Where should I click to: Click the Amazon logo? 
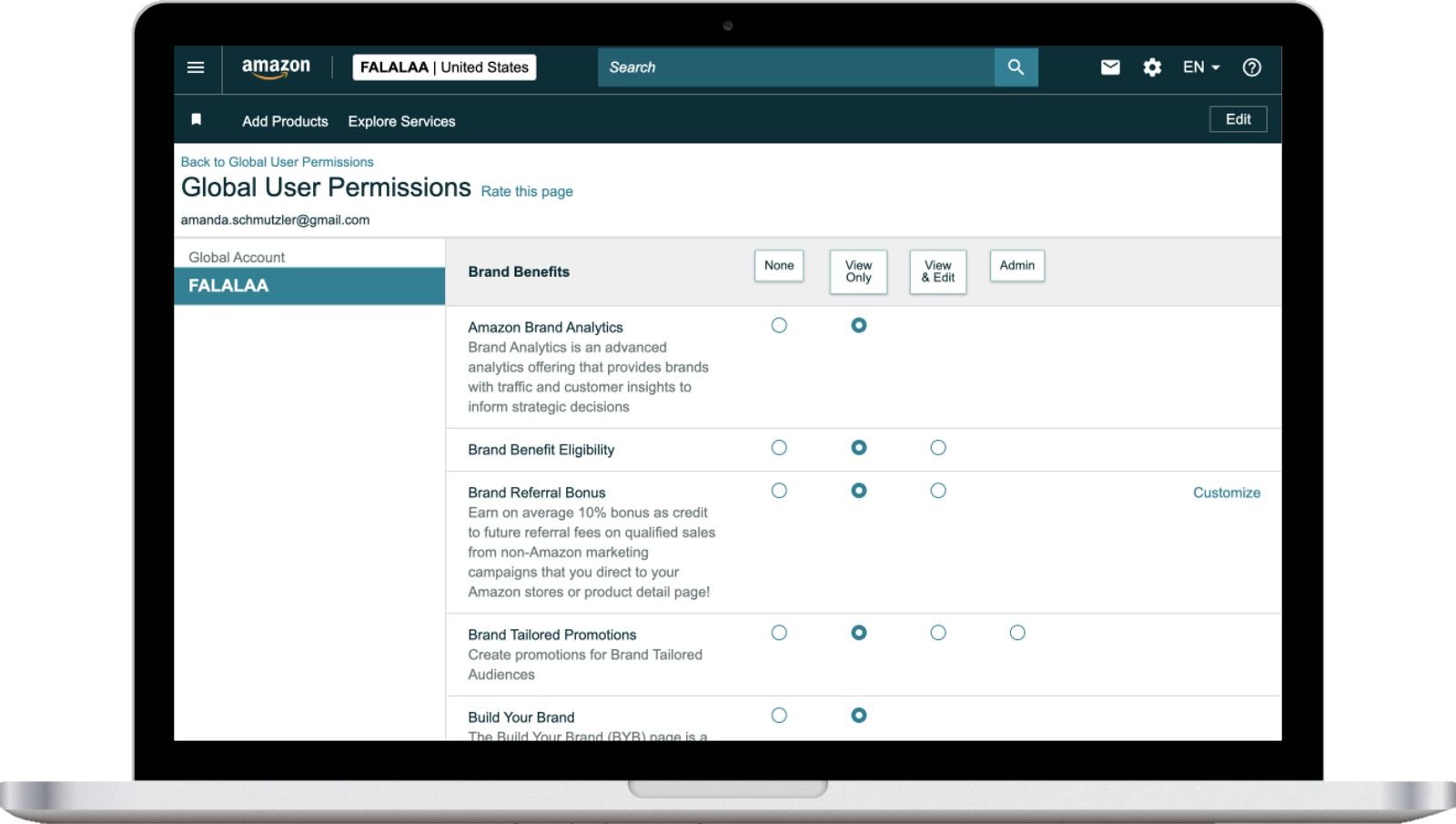click(276, 67)
